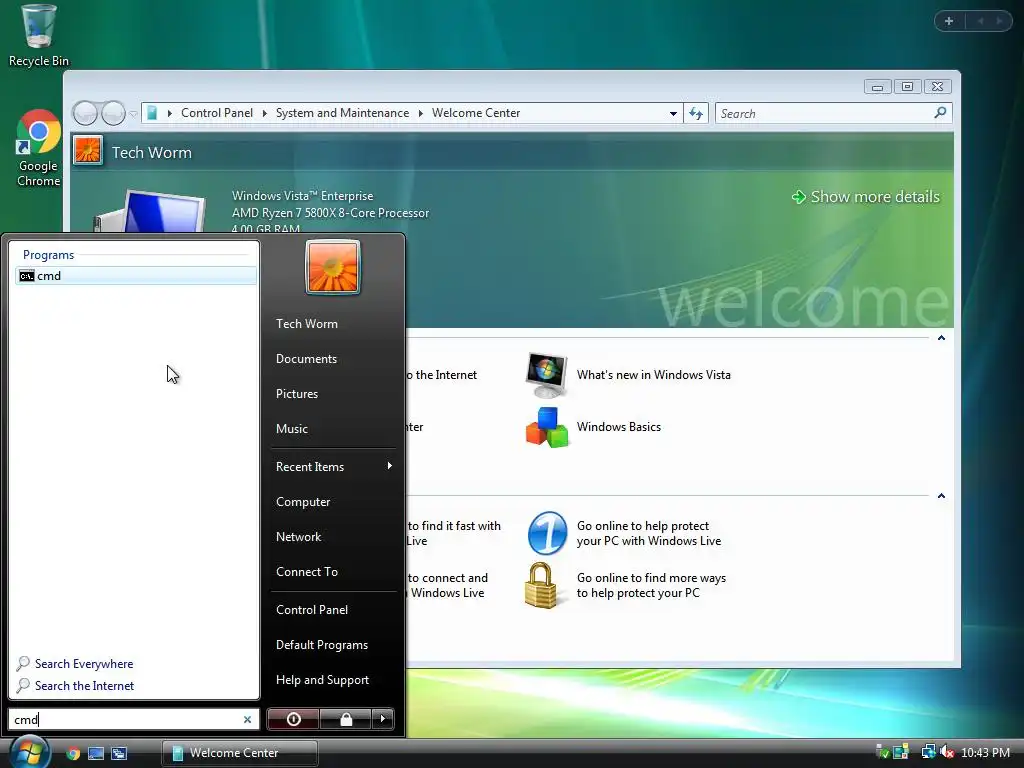Click the Start orb button
Image resolution: width=1024 pixels, height=768 pixels.
[x=29, y=752]
